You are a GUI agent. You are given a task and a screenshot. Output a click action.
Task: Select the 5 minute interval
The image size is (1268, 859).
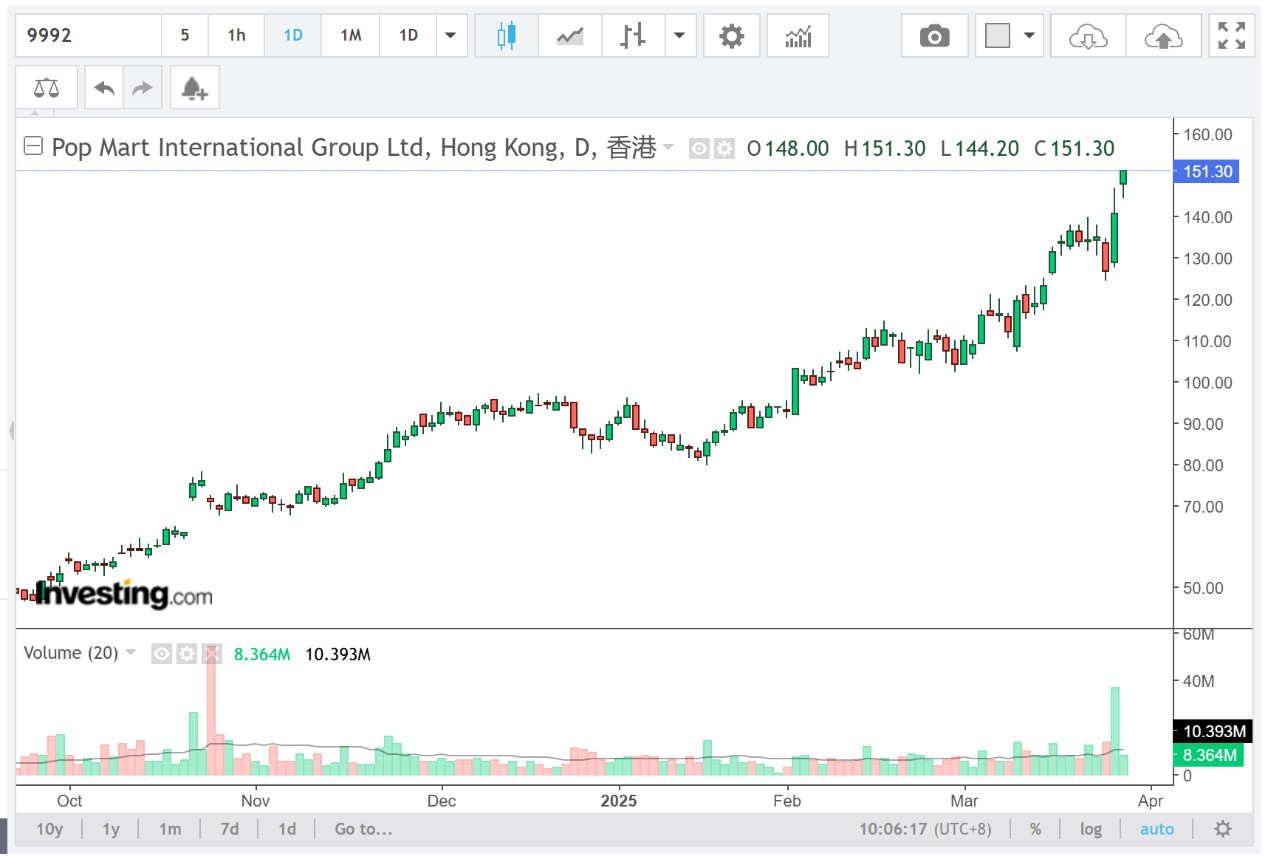point(185,36)
